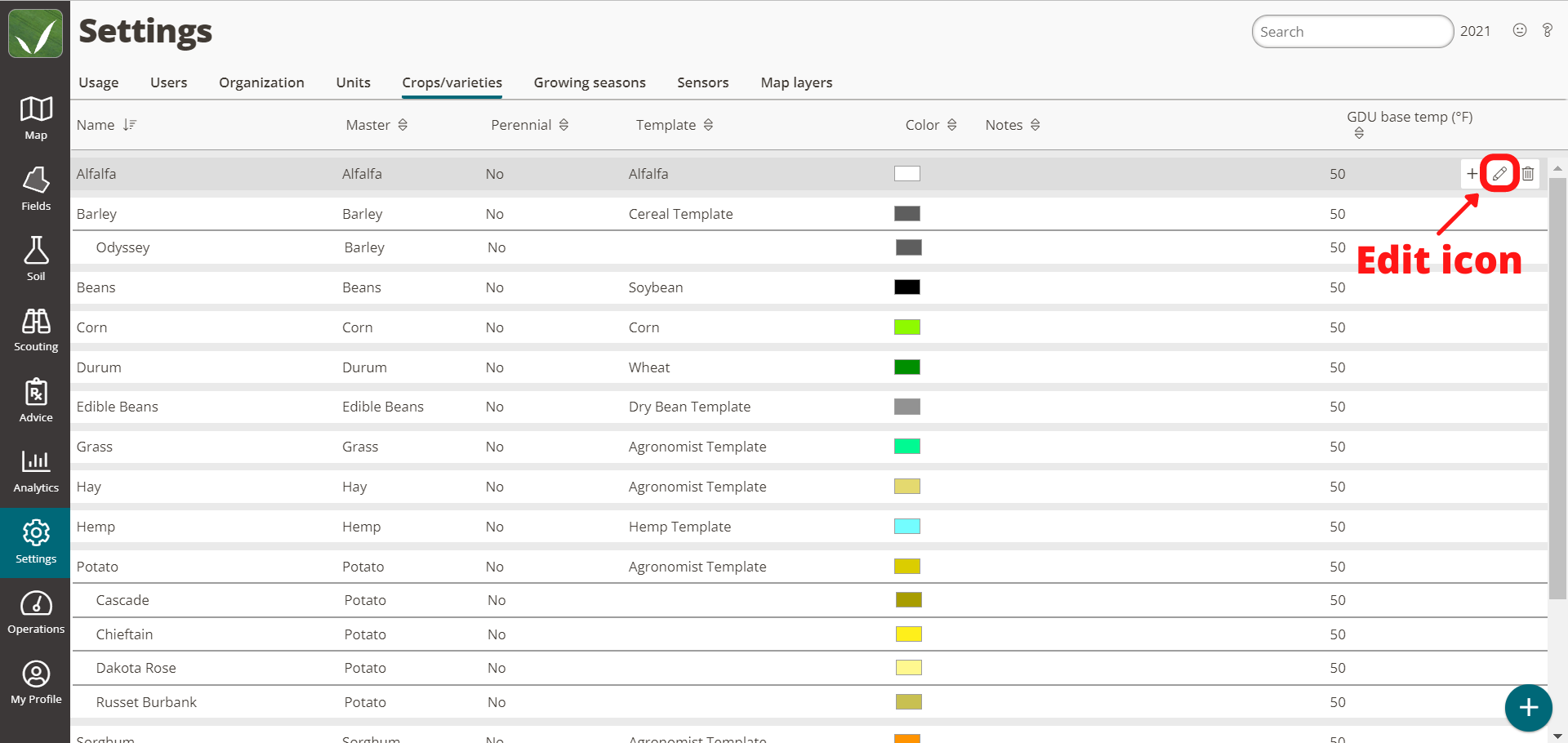Viewport: 1568px width, 743px height.
Task: Click Soybean template in Beans row
Action: coord(656,287)
